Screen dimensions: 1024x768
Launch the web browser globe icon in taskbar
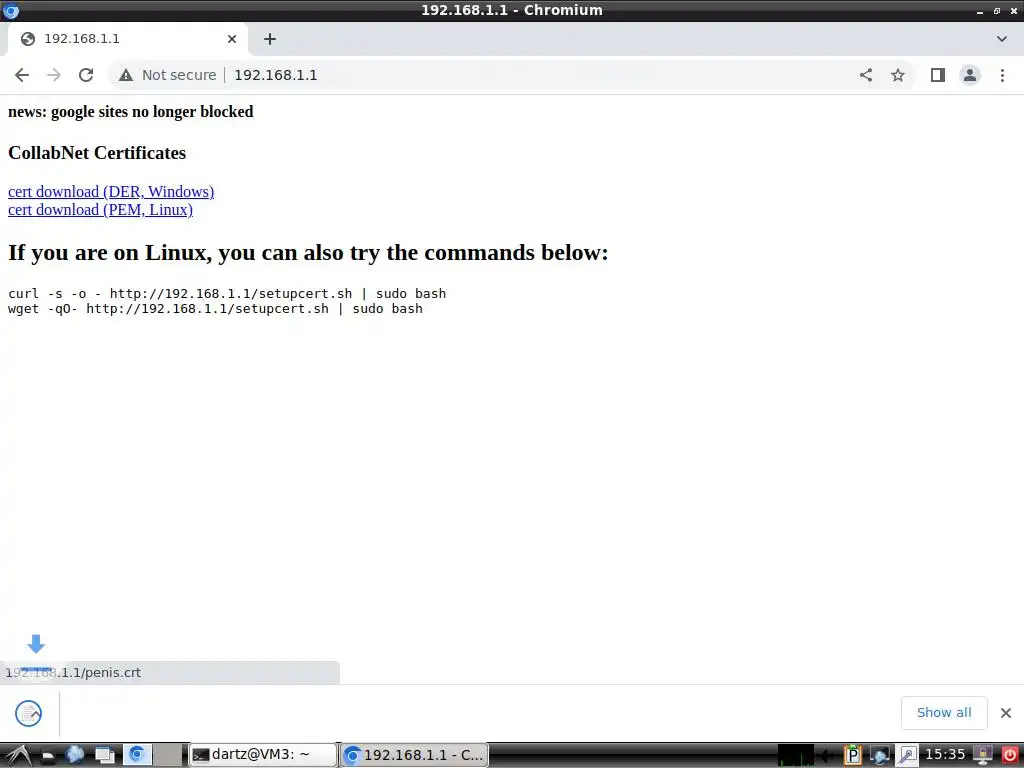click(x=74, y=755)
